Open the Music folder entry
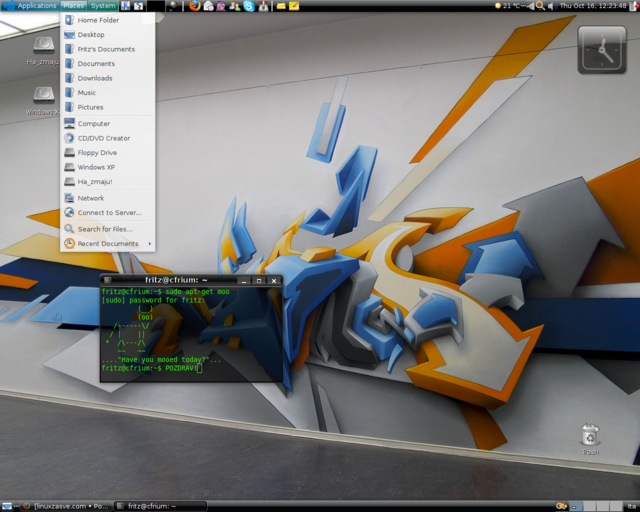 tap(108, 93)
